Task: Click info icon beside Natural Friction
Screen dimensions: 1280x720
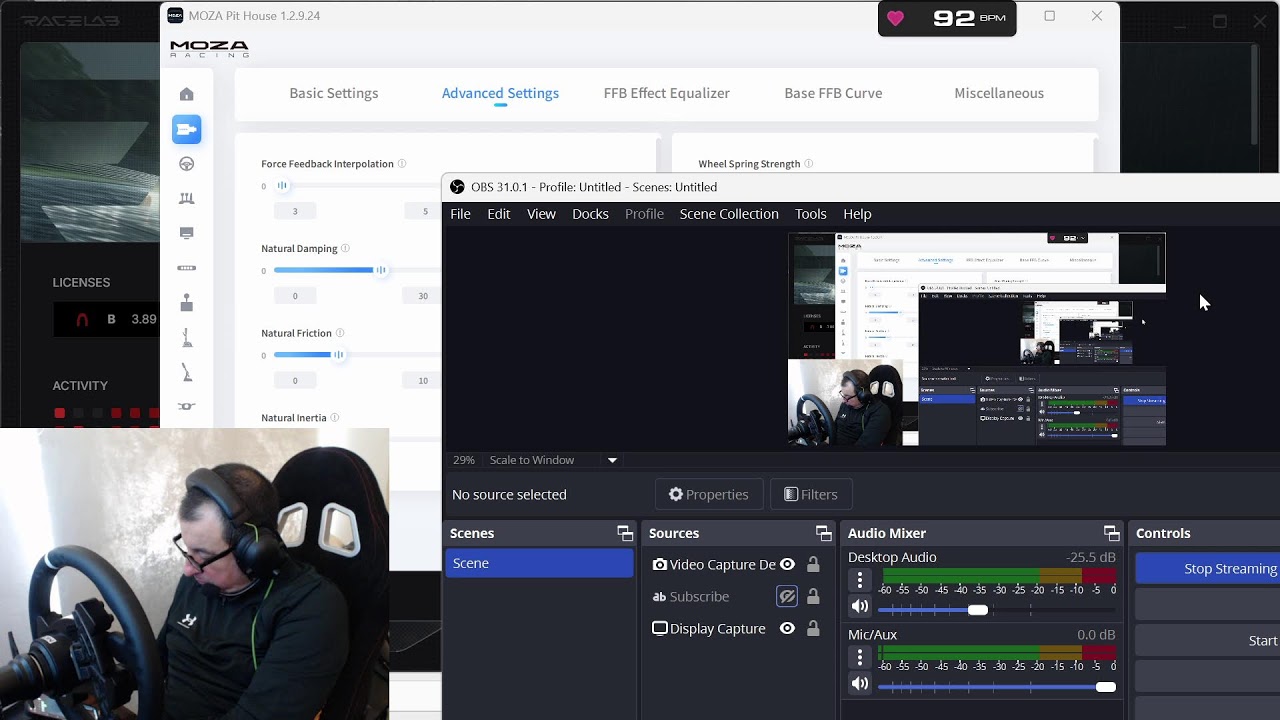Action: pyautogui.click(x=340, y=333)
